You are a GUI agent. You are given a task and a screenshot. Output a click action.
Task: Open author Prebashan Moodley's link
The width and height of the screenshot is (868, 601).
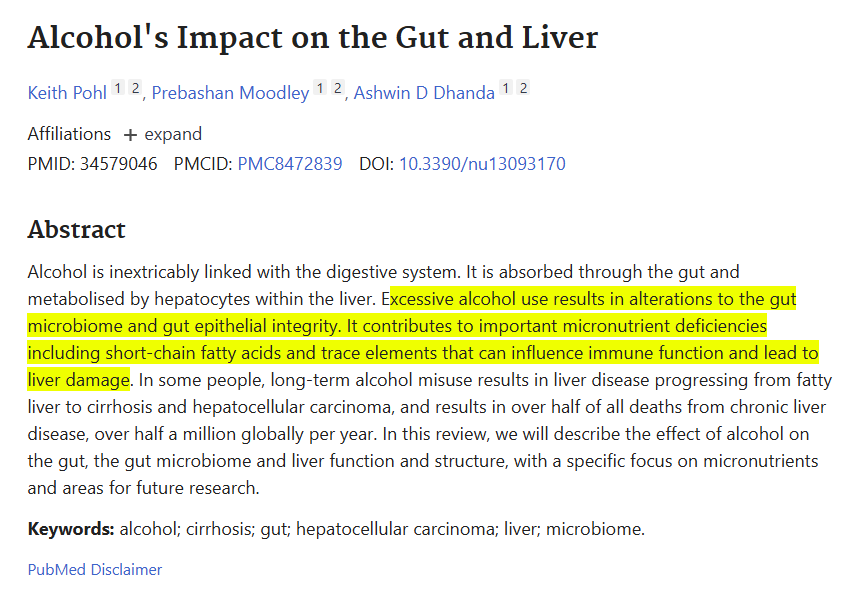coord(230,93)
